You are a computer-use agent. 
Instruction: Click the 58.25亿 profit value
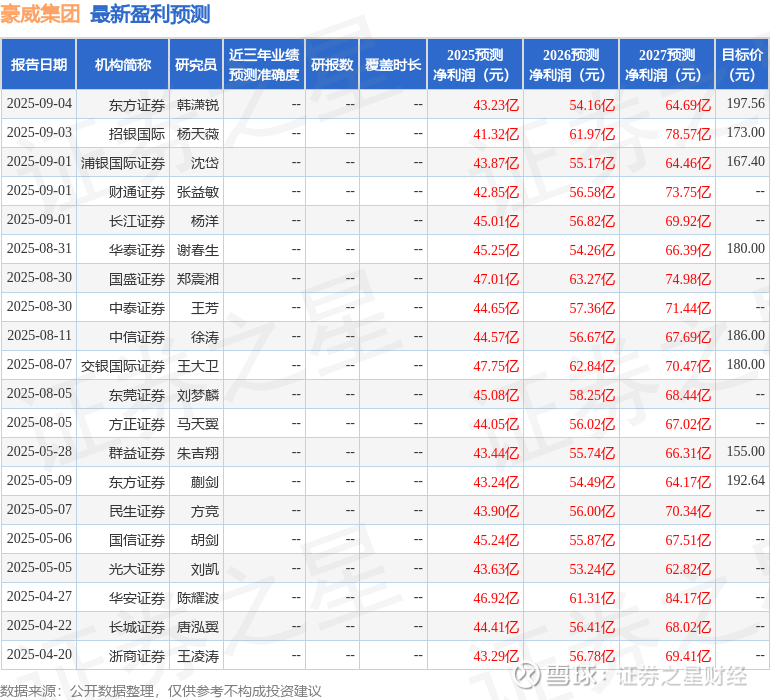point(592,394)
